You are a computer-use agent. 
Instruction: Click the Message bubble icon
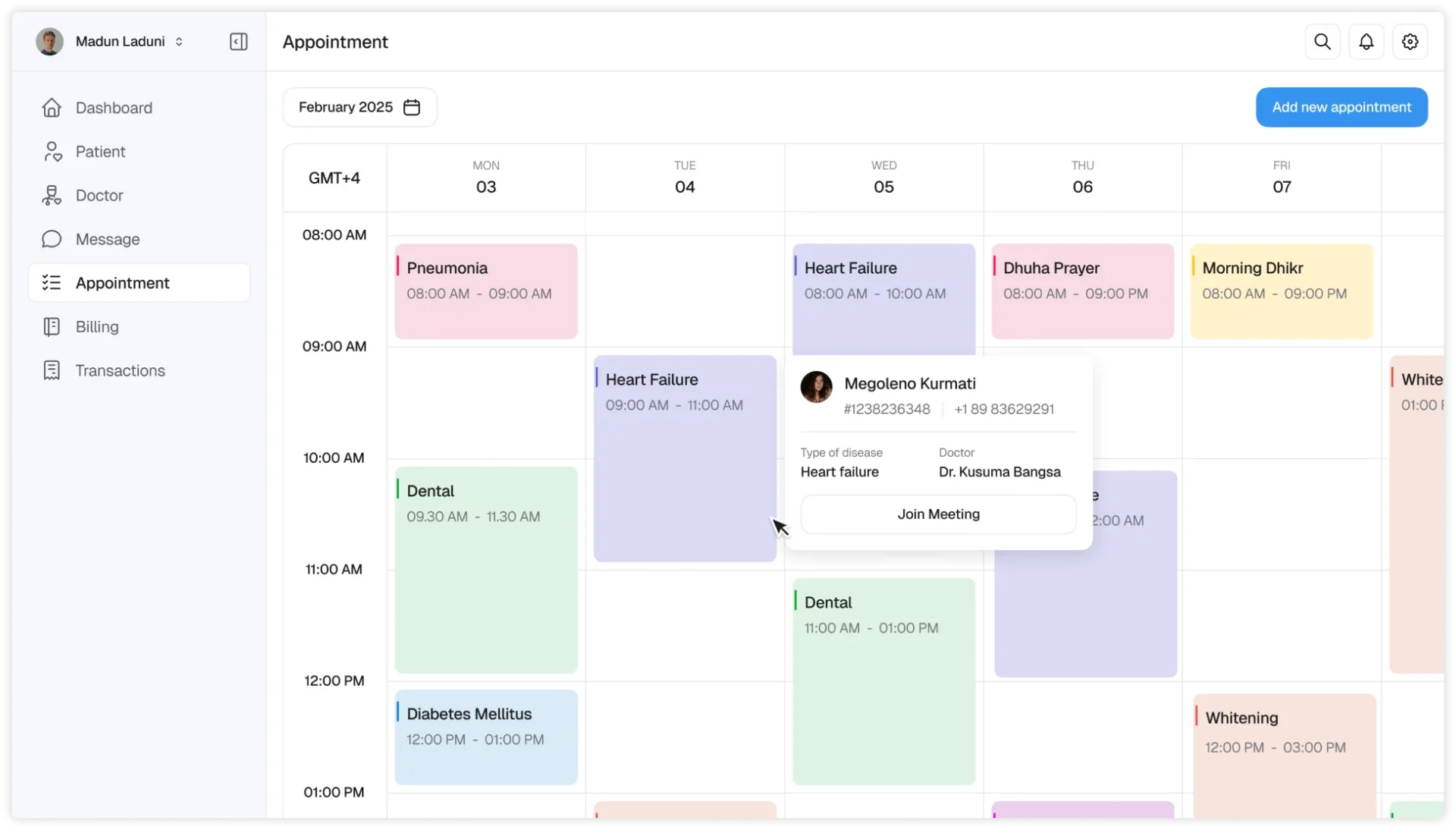[x=52, y=240]
